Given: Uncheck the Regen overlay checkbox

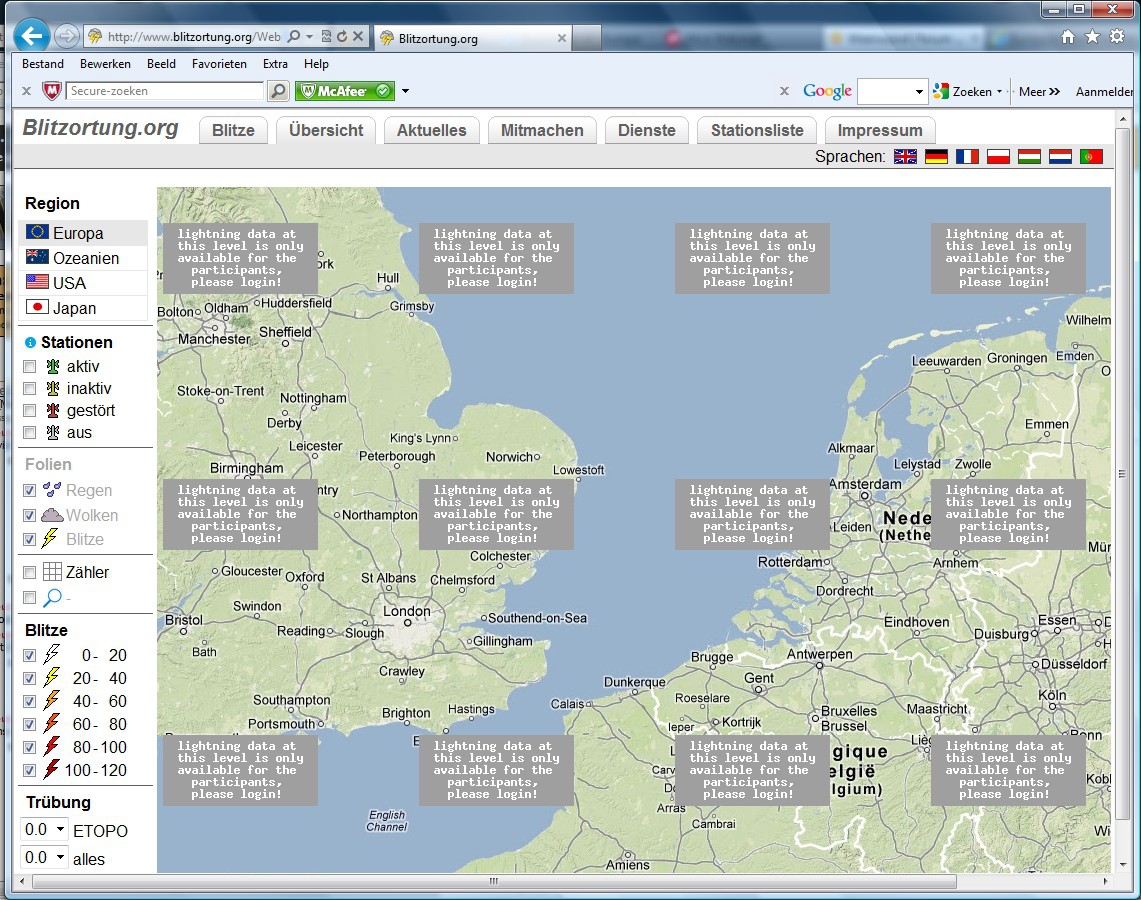Looking at the screenshot, I should click(x=30, y=490).
